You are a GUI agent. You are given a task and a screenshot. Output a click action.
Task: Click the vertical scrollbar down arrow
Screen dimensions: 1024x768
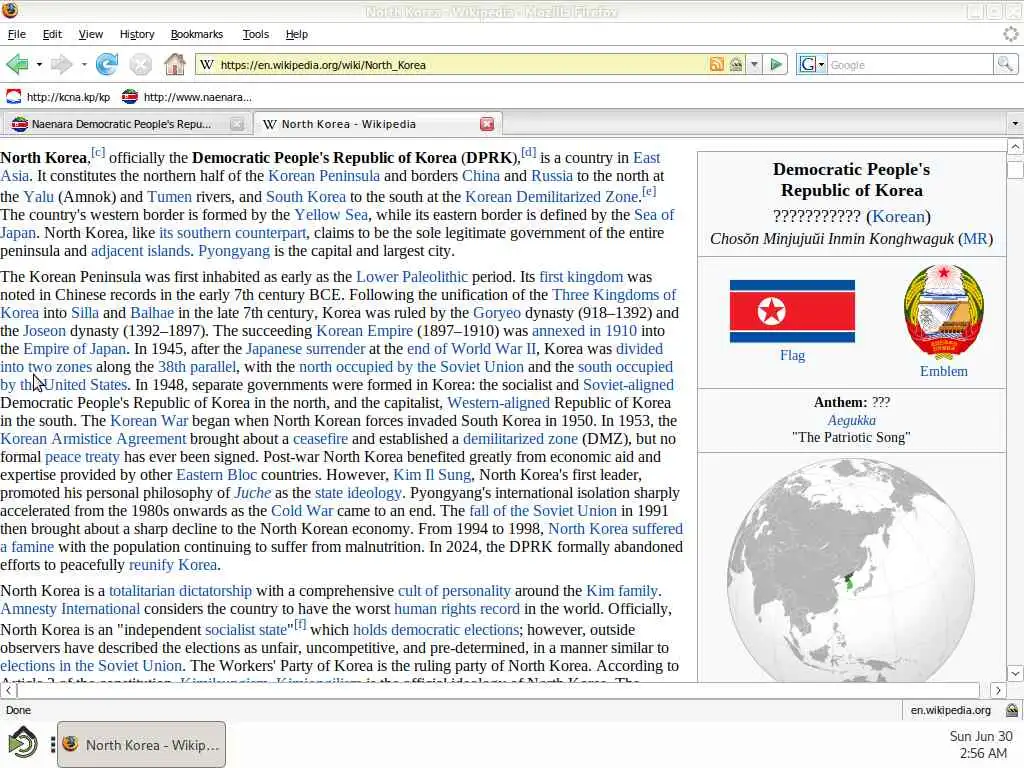click(x=1015, y=673)
